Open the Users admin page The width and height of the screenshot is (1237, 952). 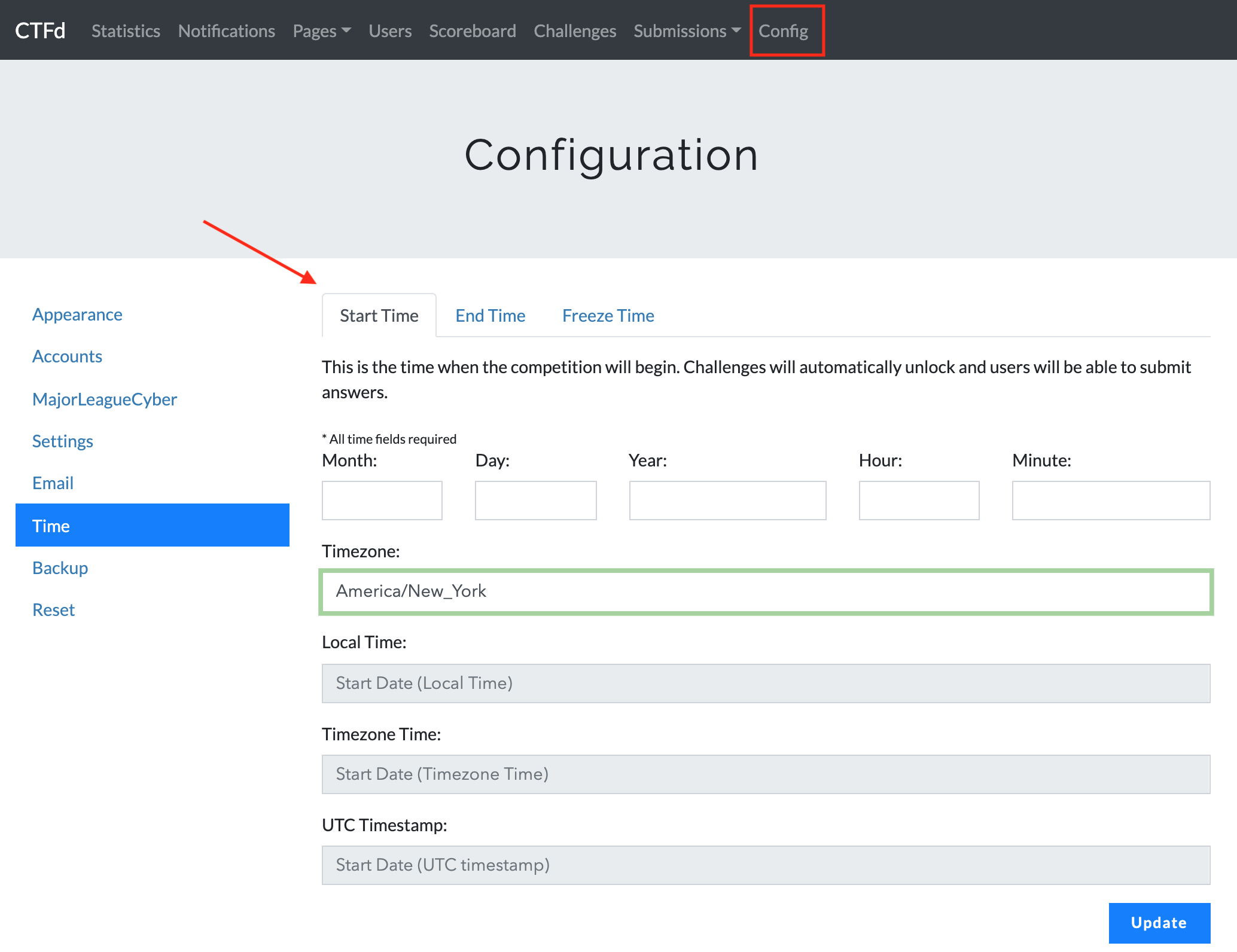tap(390, 31)
